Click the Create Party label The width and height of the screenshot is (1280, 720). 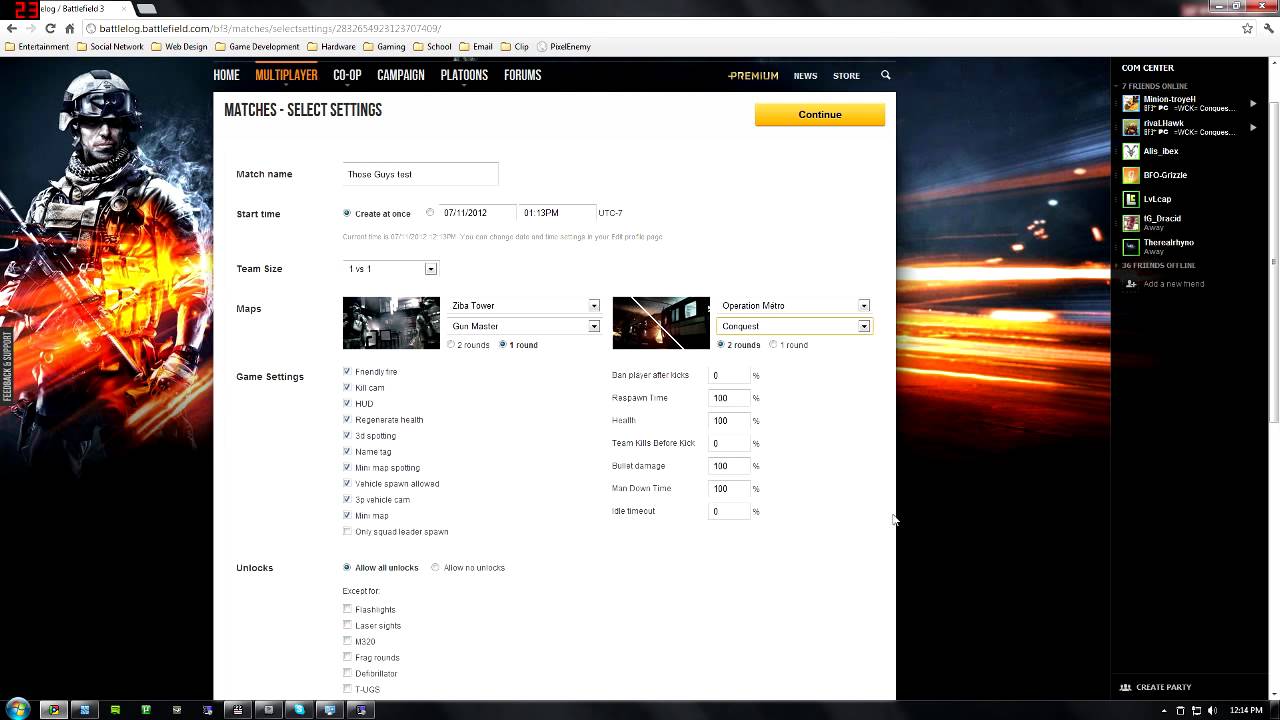(x=1163, y=687)
